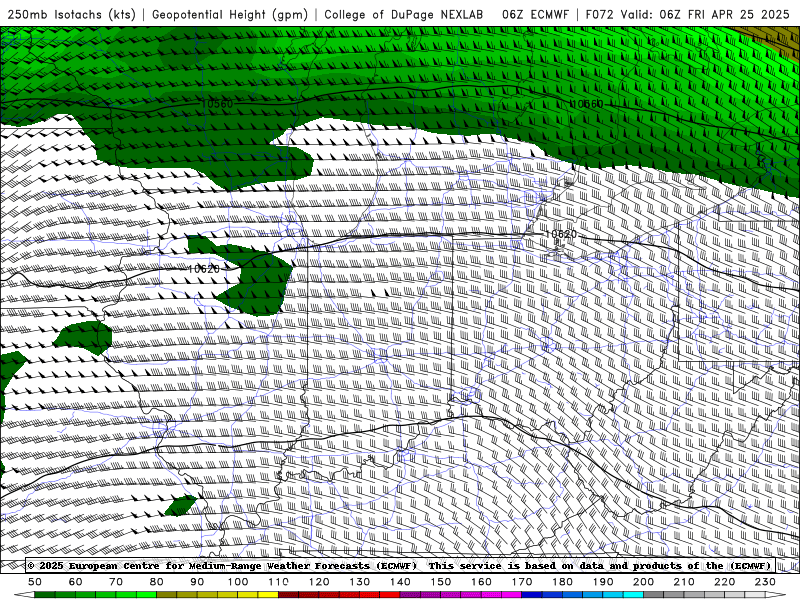
Task: Click the '70' value on the color scale
Action: pos(116,582)
